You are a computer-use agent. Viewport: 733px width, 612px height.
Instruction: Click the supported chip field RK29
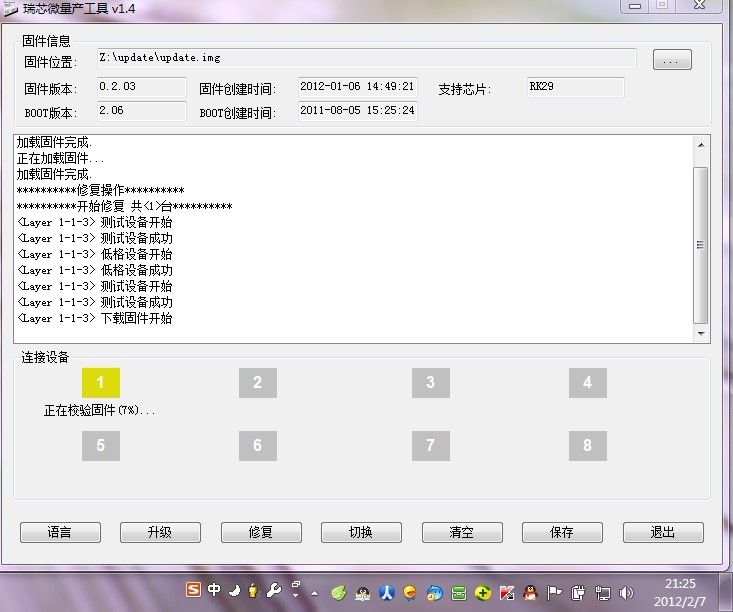pos(575,87)
